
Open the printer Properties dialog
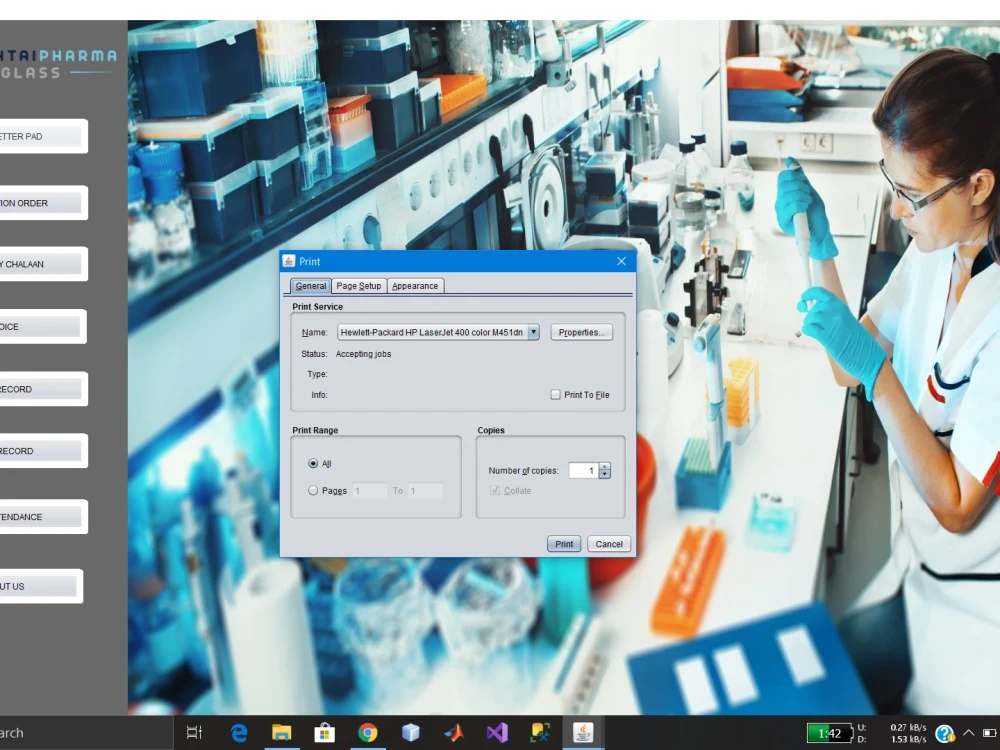581,331
